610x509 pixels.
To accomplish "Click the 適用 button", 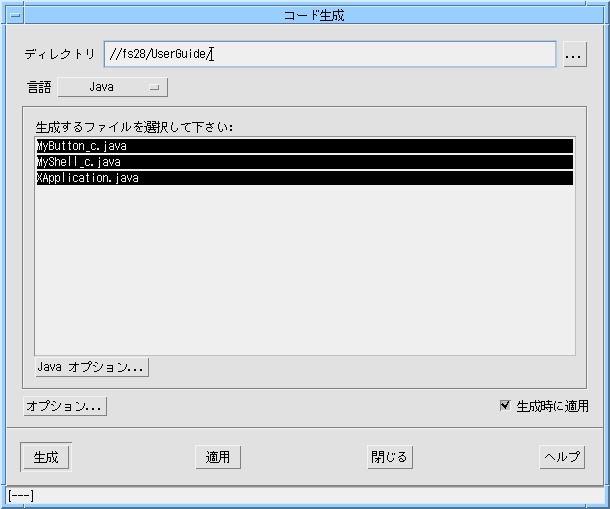I will (218, 457).
